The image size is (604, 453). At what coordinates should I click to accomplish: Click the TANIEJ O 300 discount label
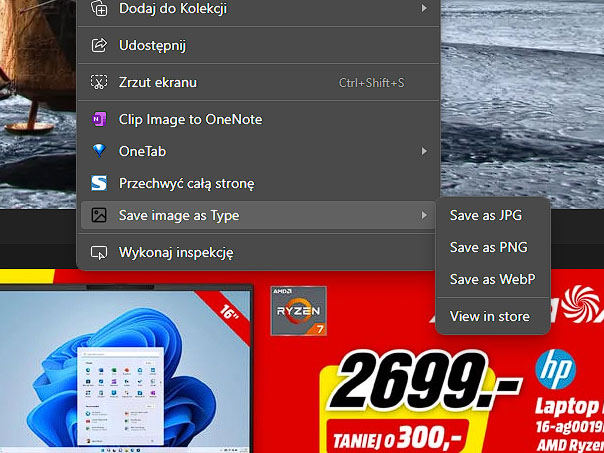point(397,438)
